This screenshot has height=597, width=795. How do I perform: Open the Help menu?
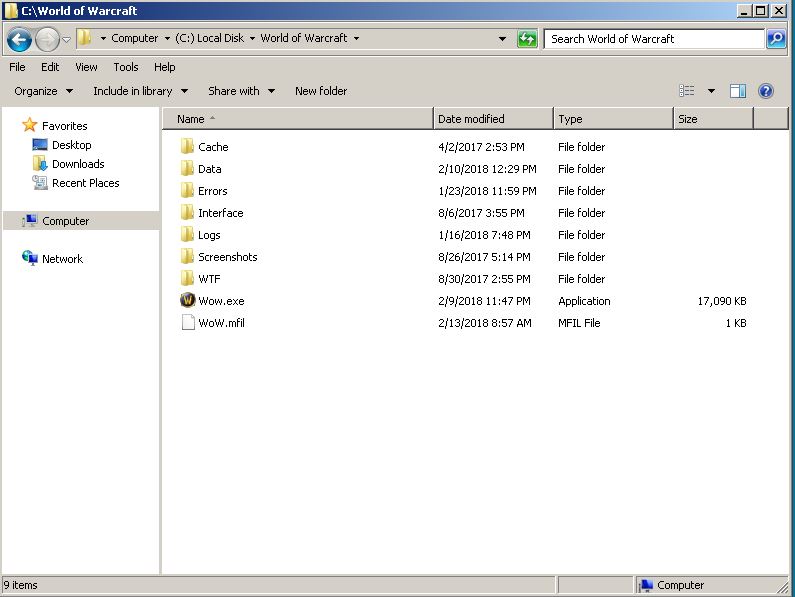(164, 67)
